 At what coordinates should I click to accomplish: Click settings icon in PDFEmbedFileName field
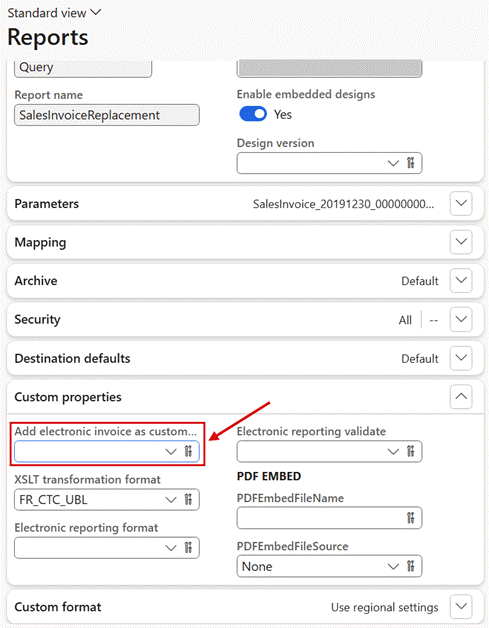pos(411,518)
